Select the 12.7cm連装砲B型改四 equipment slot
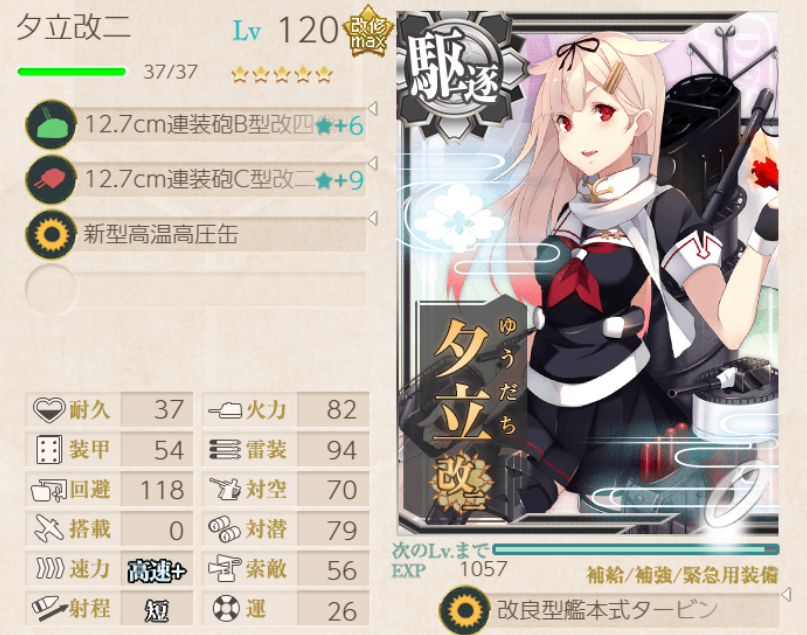Screen dimensions: 807x635 pyautogui.click(x=196, y=125)
